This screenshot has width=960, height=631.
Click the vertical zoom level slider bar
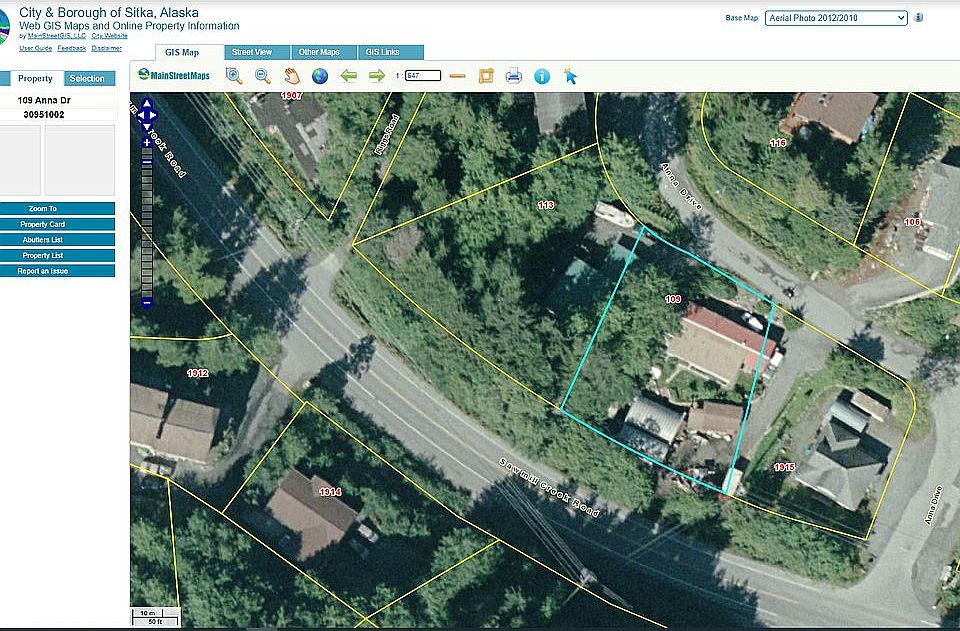tap(146, 222)
